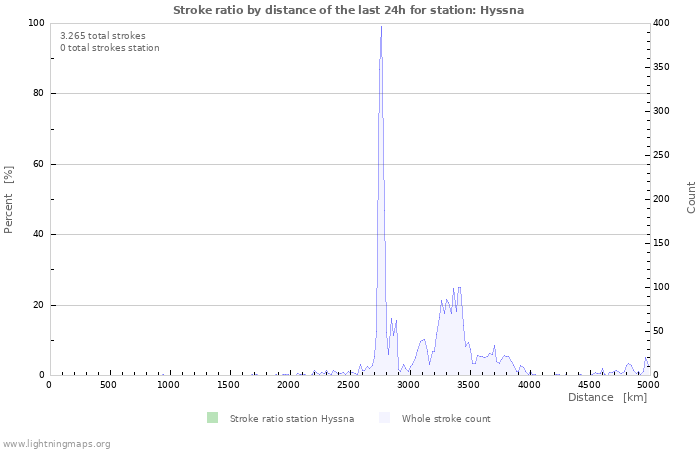Click the 2500 tick label on x-axis
The width and height of the screenshot is (700, 450).
click(x=349, y=385)
